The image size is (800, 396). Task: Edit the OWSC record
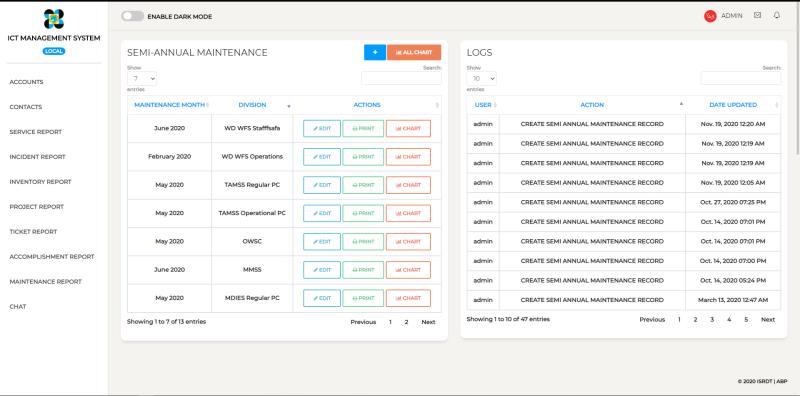point(322,242)
